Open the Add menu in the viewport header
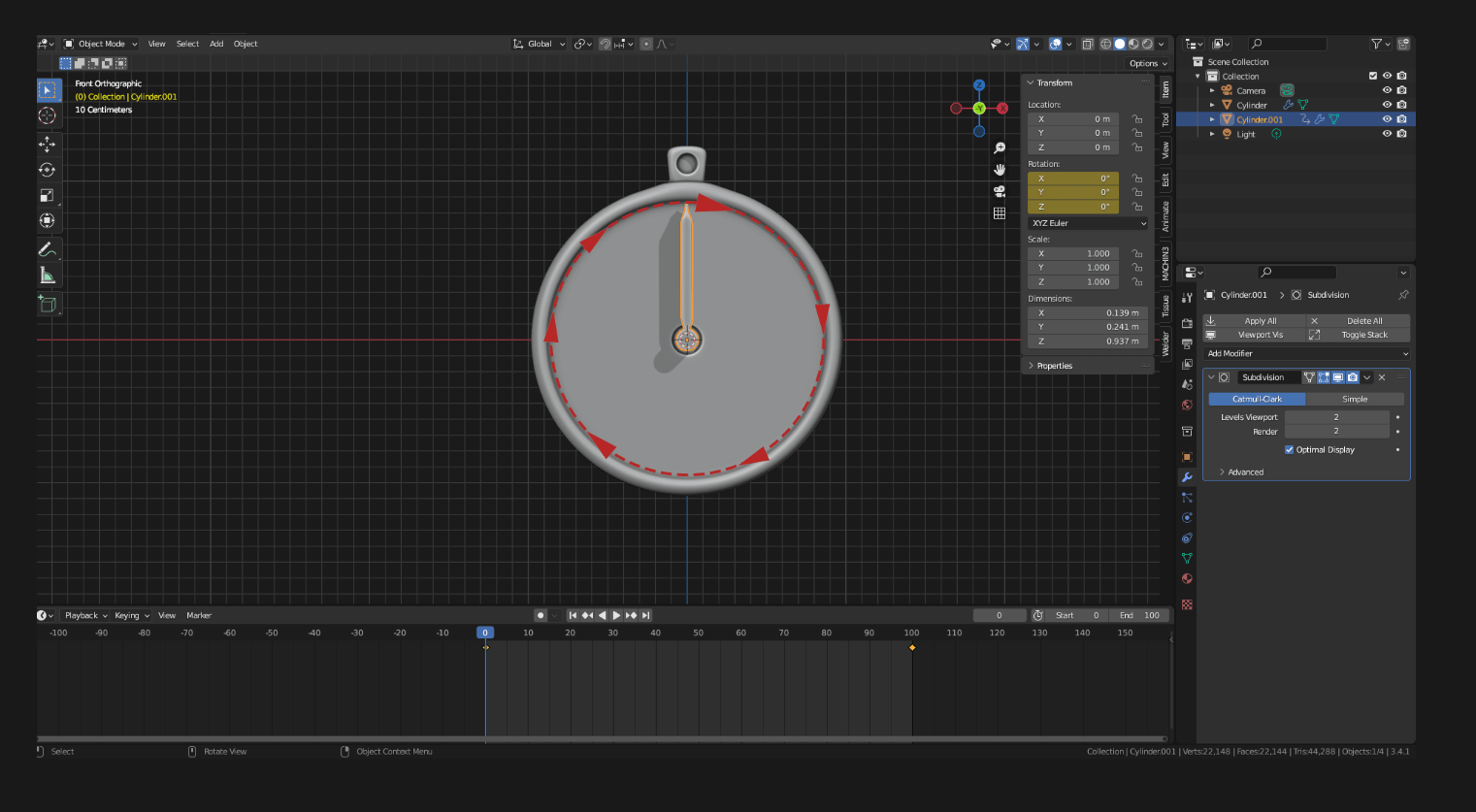Viewport: 1476px width, 812px height. pos(215,44)
